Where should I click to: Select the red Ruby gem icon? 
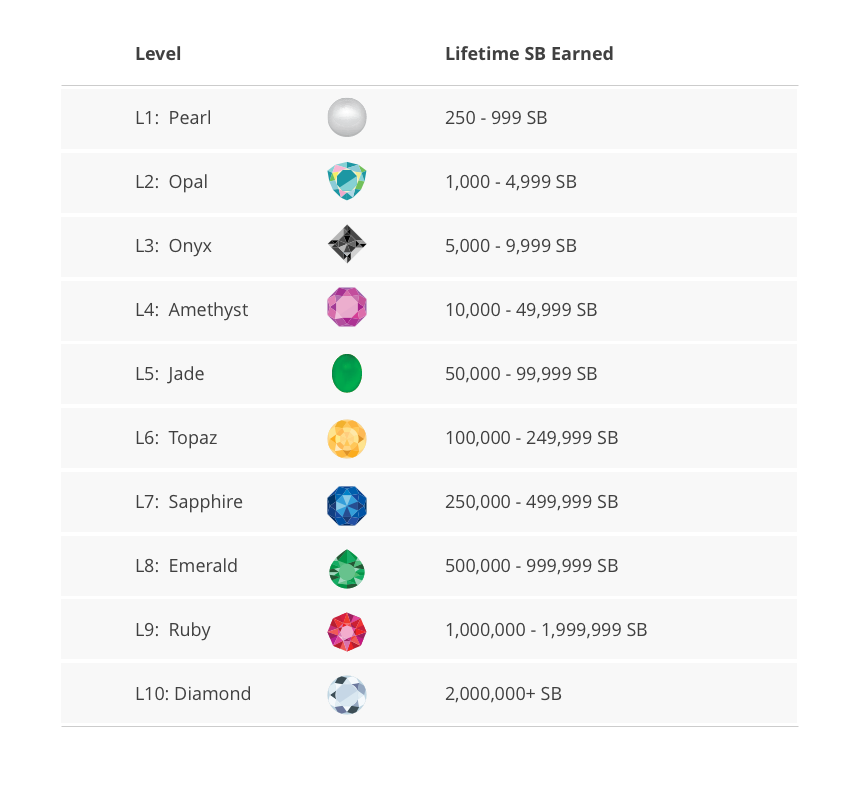347,630
